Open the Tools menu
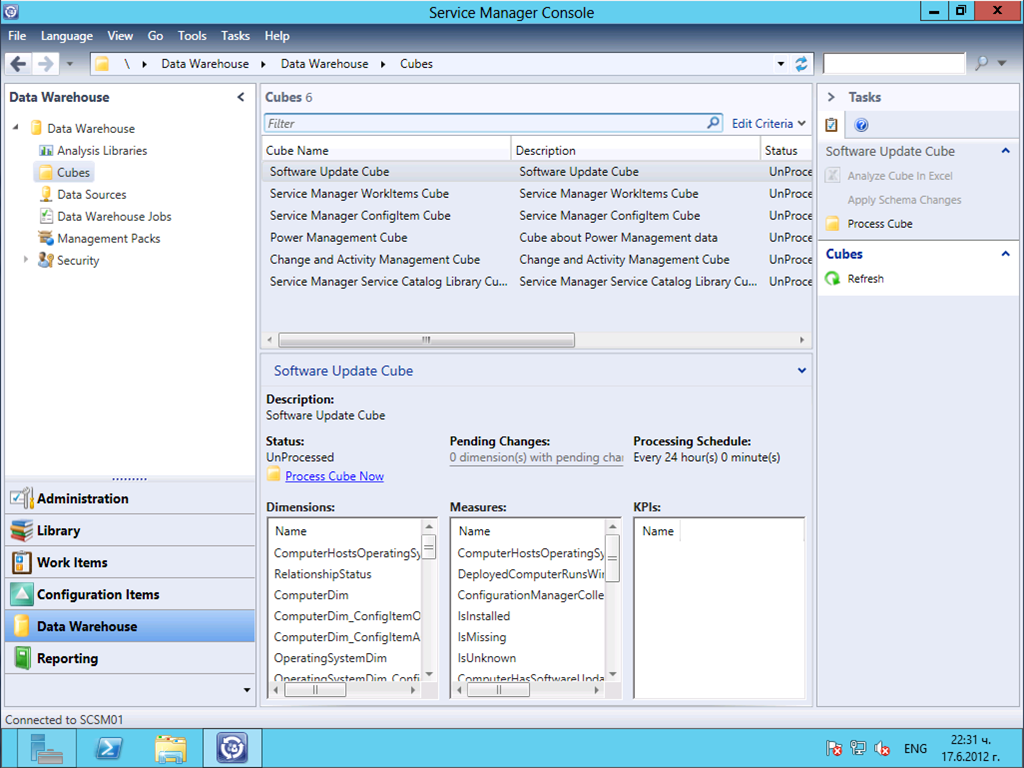The image size is (1024, 768). (192, 36)
